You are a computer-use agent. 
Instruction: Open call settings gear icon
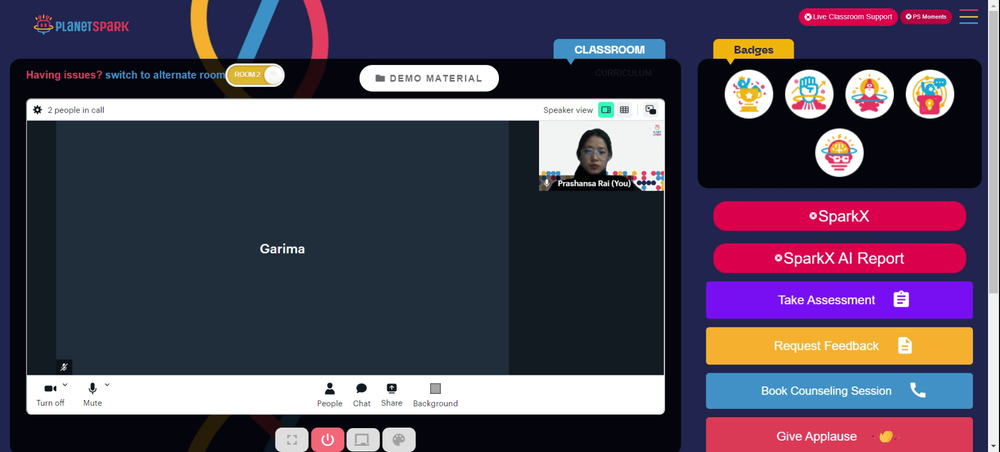click(38, 110)
